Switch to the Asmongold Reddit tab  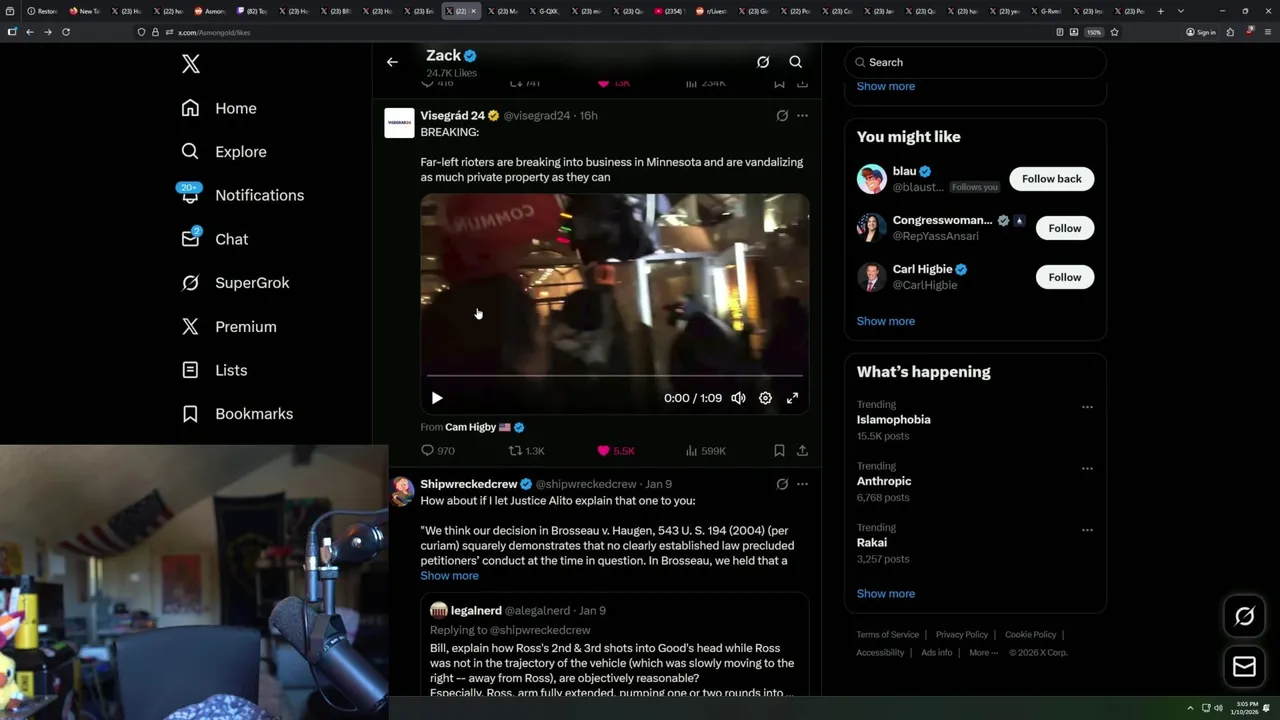(x=210, y=11)
